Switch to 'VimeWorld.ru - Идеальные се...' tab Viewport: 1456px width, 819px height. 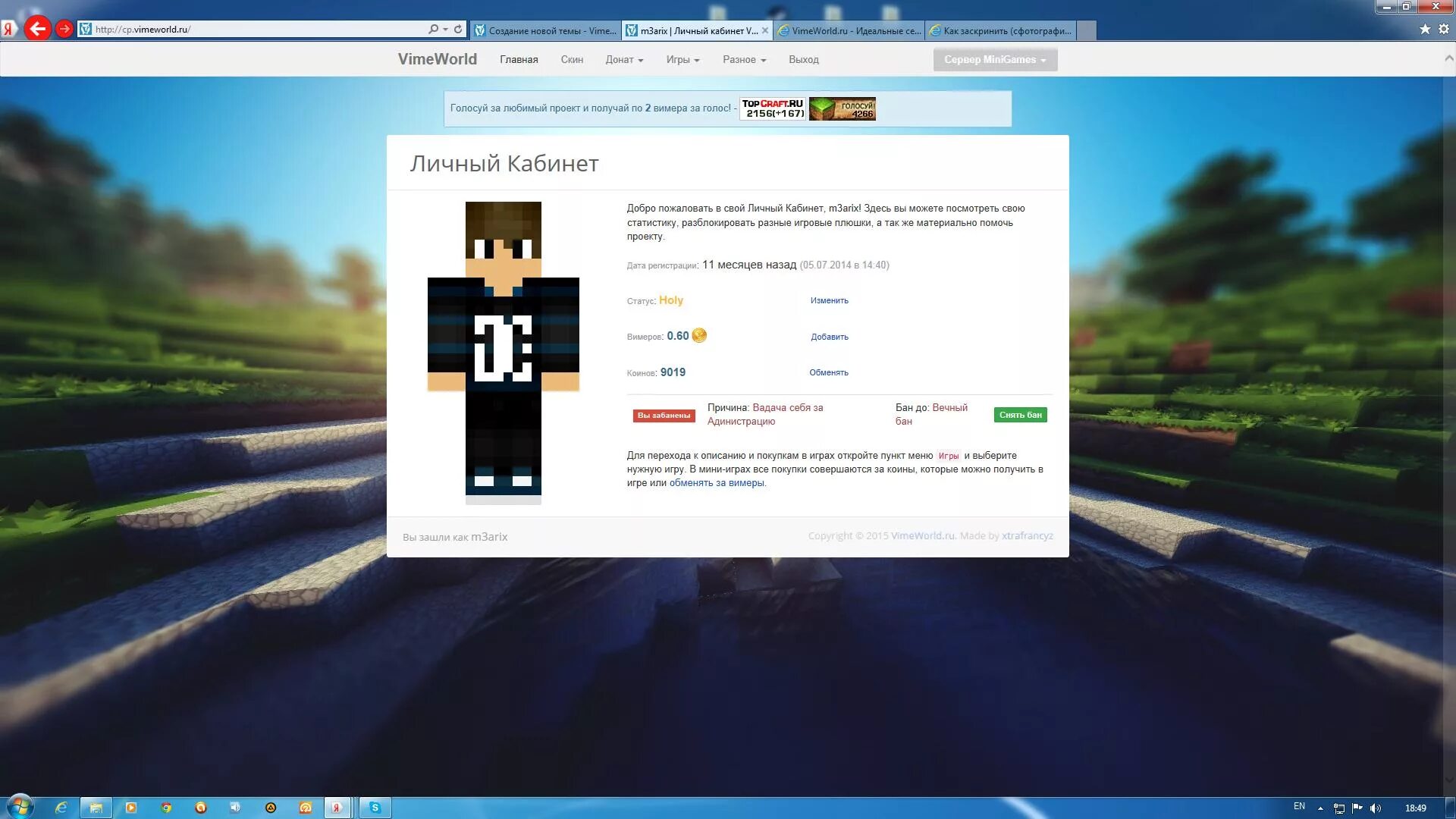(x=849, y=30)
